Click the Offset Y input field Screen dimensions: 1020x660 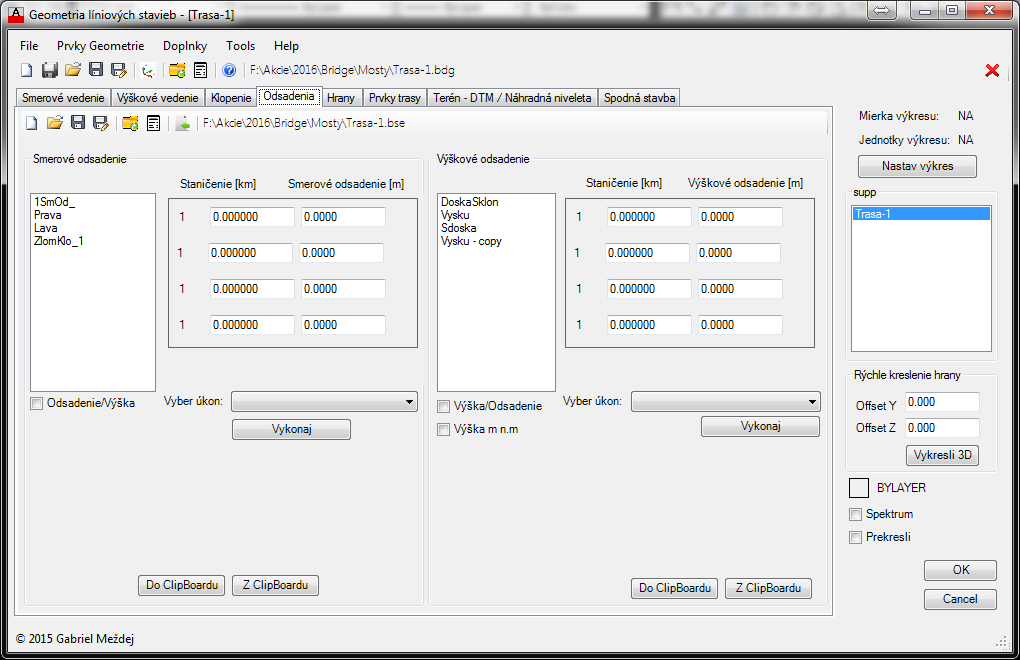[941, 402]
